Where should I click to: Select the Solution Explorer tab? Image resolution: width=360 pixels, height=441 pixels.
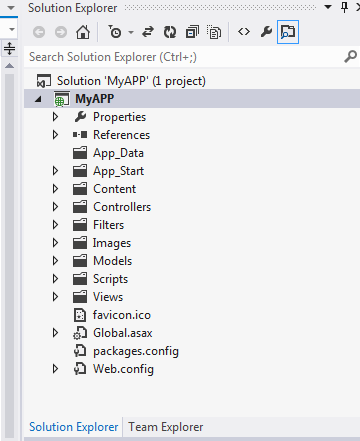click(74, 427)
